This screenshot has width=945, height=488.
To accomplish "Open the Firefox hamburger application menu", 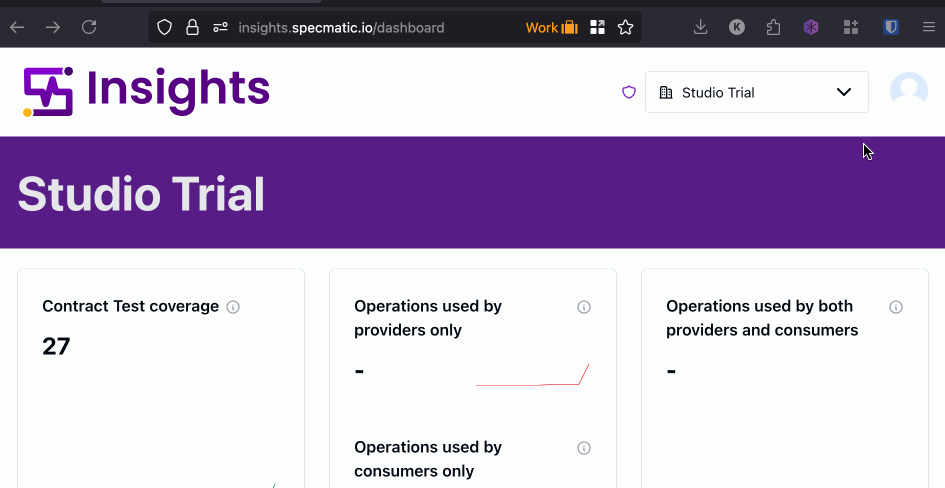I will click(x=929, y=27).
